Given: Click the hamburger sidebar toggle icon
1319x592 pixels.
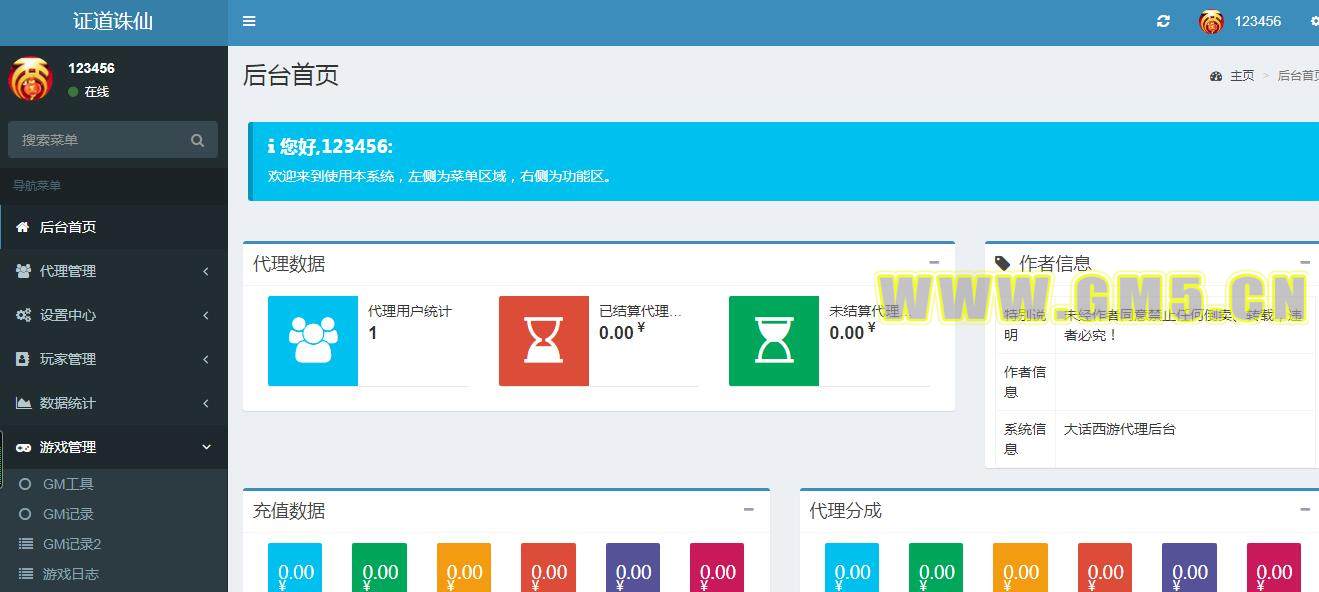Looking at the screenshot, I should tap(249, 21).
